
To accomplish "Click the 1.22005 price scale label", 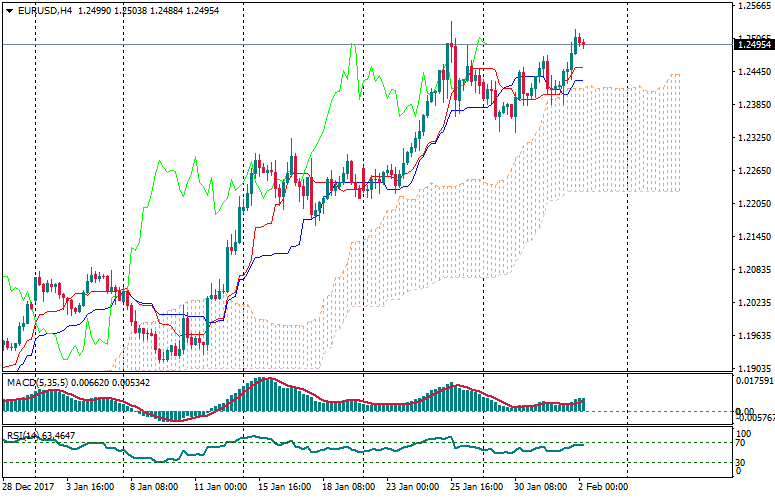I will 755,203.
